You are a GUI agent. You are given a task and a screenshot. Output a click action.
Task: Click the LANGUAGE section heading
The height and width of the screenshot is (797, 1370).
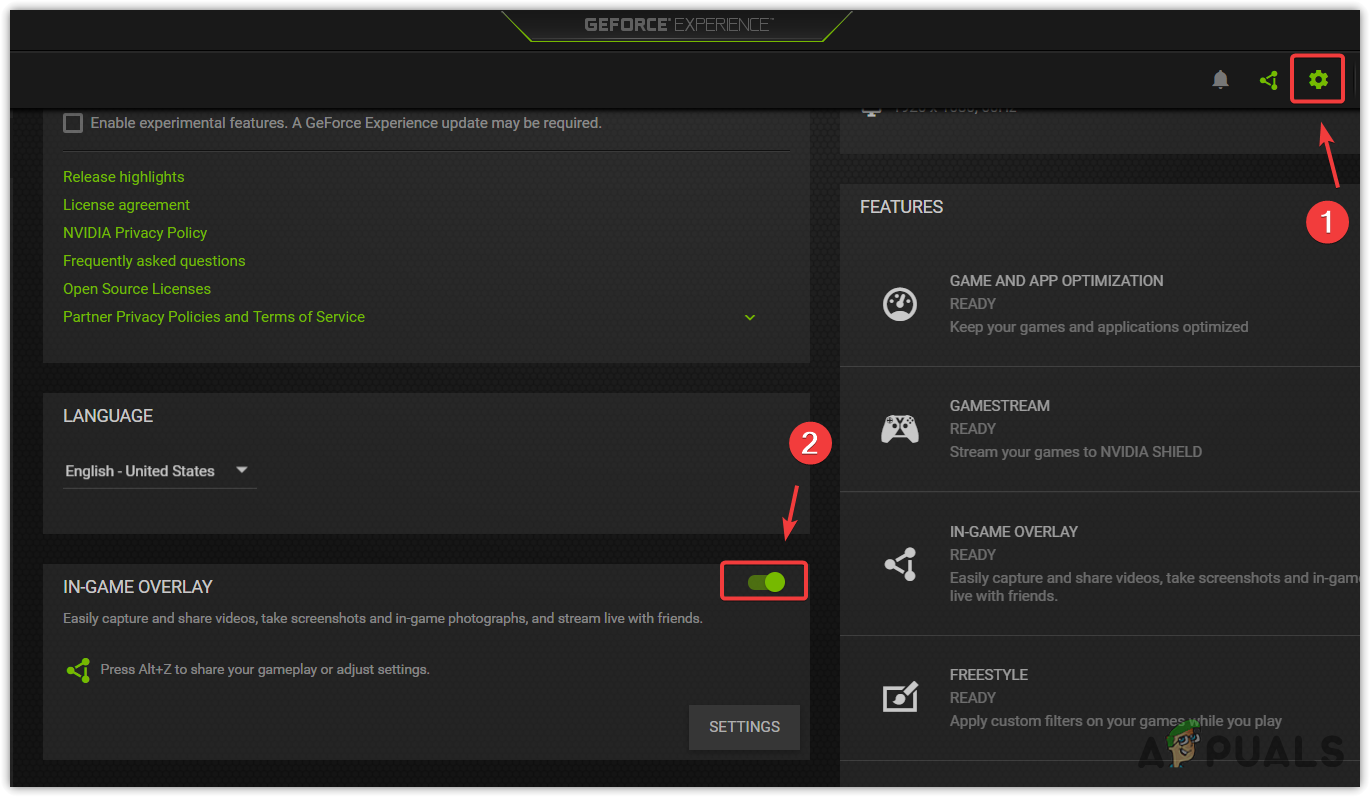pyautogui.click(x=108, y=416)
